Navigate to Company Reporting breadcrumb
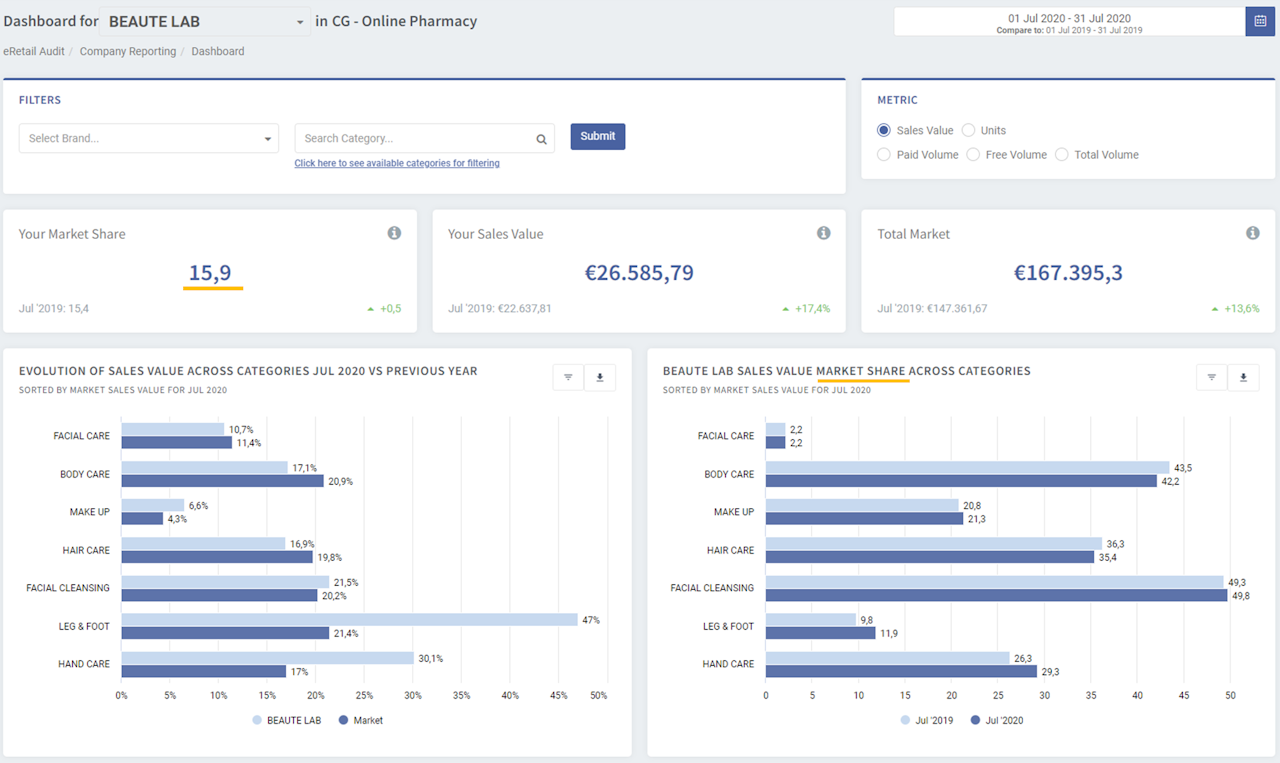This screenshot has height=763, width=1280. (x=128, y=51)
